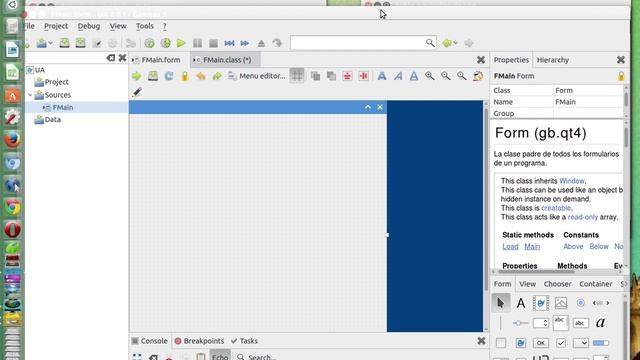The height and width of the screenshot is (360, 640).
Task: Collapse the Sources folder in the project tree
Action: coord(30,95)
